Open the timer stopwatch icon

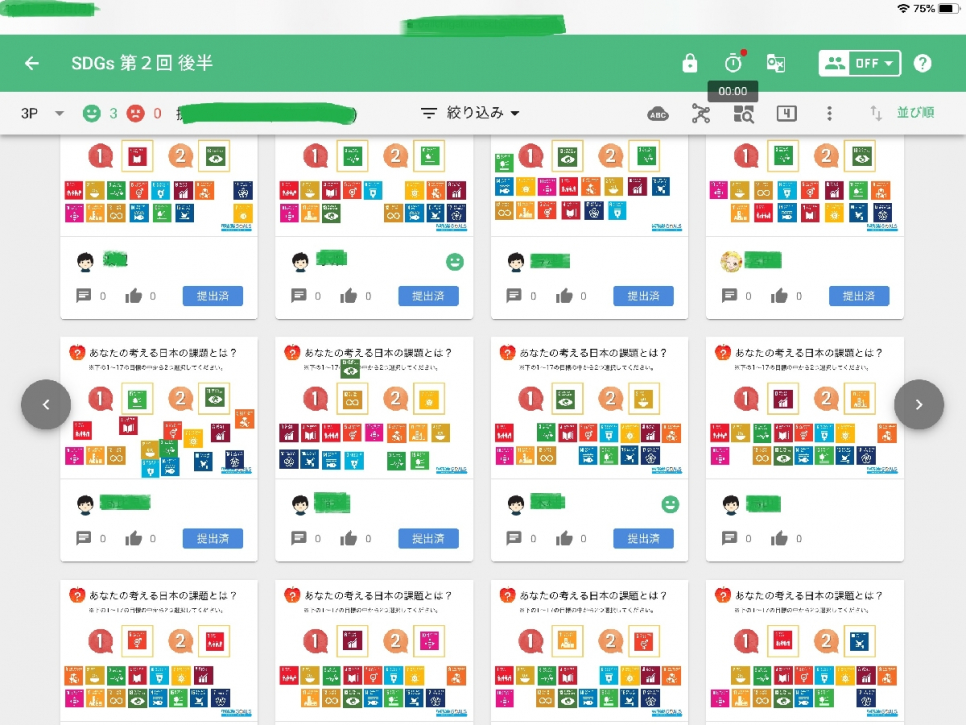point(733,63)
